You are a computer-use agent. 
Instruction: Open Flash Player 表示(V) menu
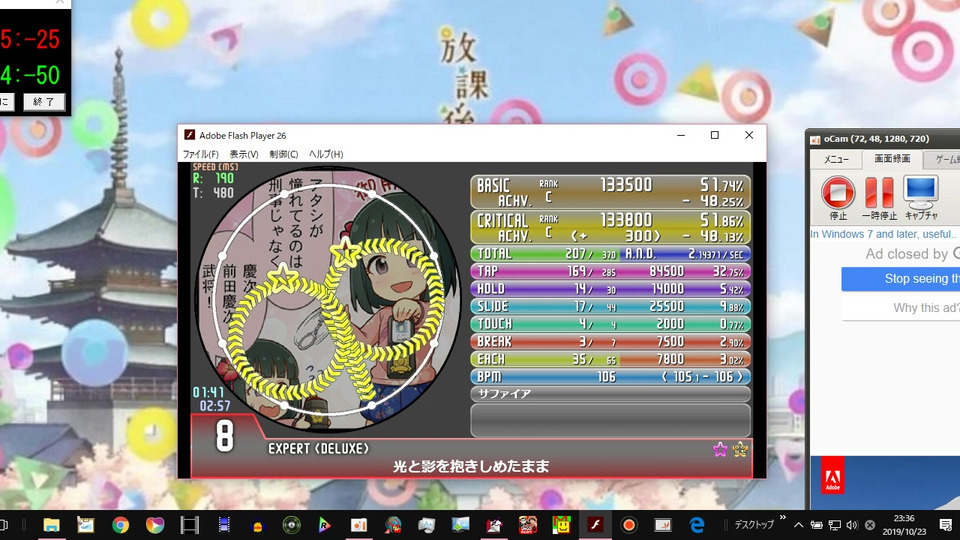244,154
